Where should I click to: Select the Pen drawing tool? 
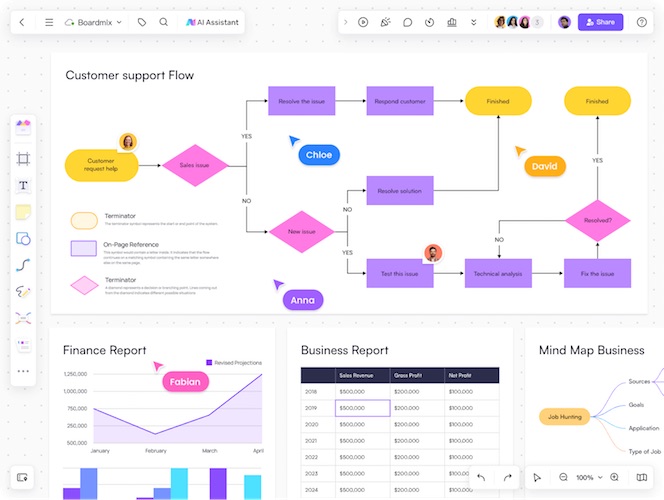pyautogui.click(x=23, y=292)
